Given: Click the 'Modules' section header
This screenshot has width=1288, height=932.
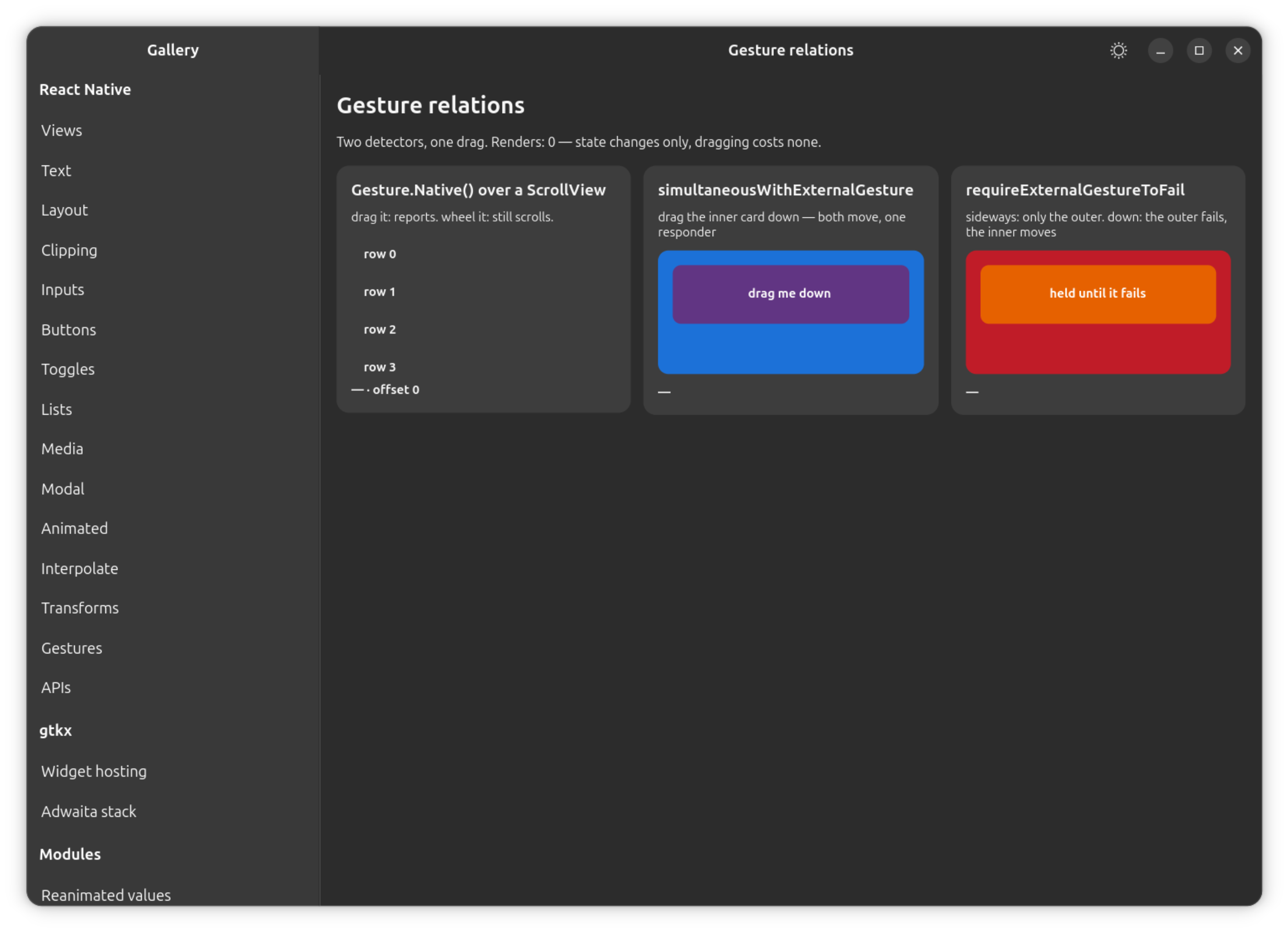Looking at the screenshot, I should pos(70,854).
